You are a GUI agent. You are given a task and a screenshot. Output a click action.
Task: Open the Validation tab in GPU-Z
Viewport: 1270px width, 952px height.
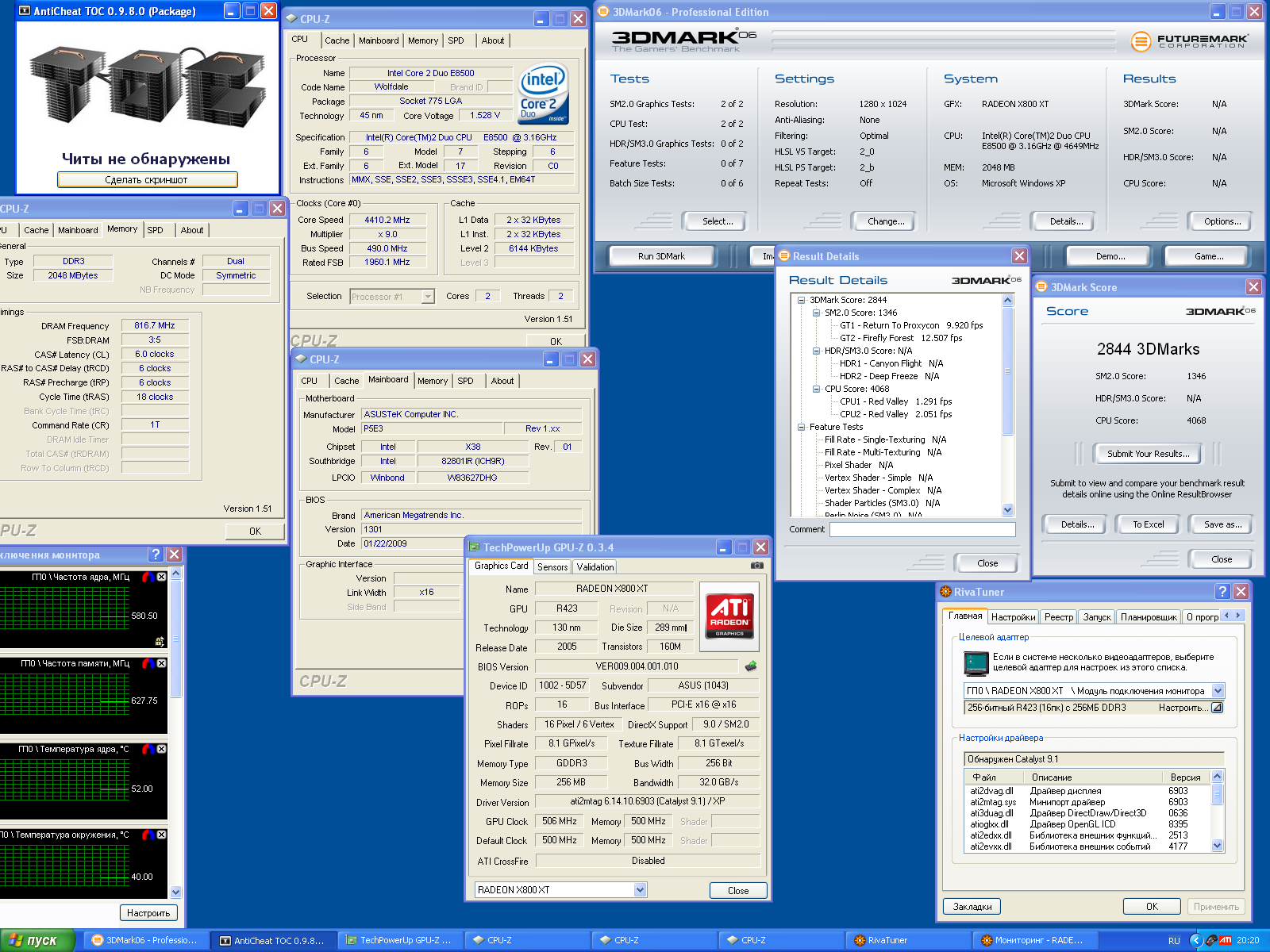tap(595, 567)
